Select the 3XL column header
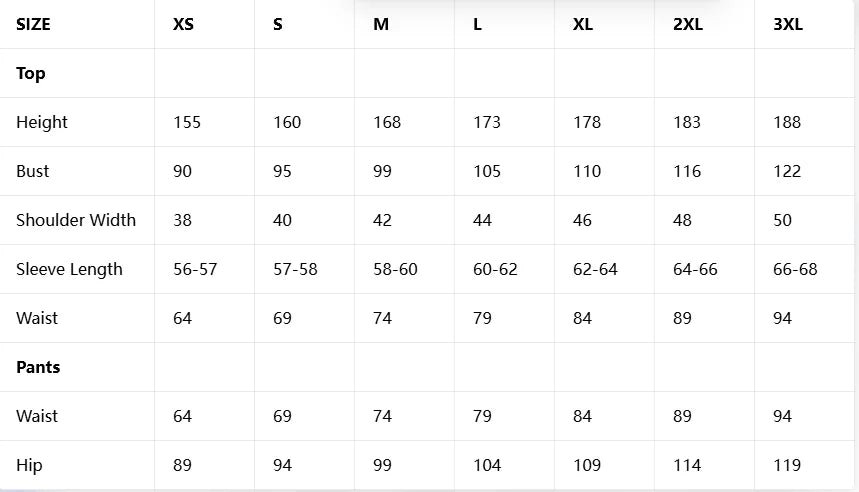This screenshot has height=492, width=859. point(788,24)
